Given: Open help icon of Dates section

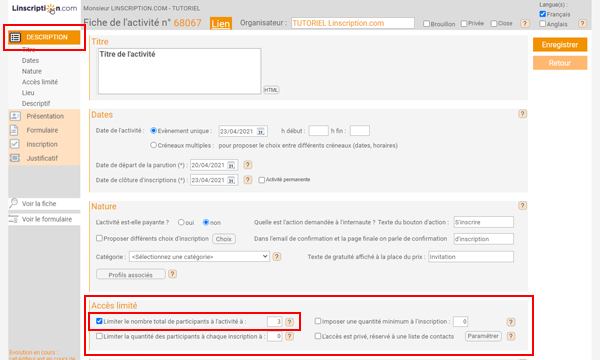Looking at the screenshot, I should click(x=522, y=114).
